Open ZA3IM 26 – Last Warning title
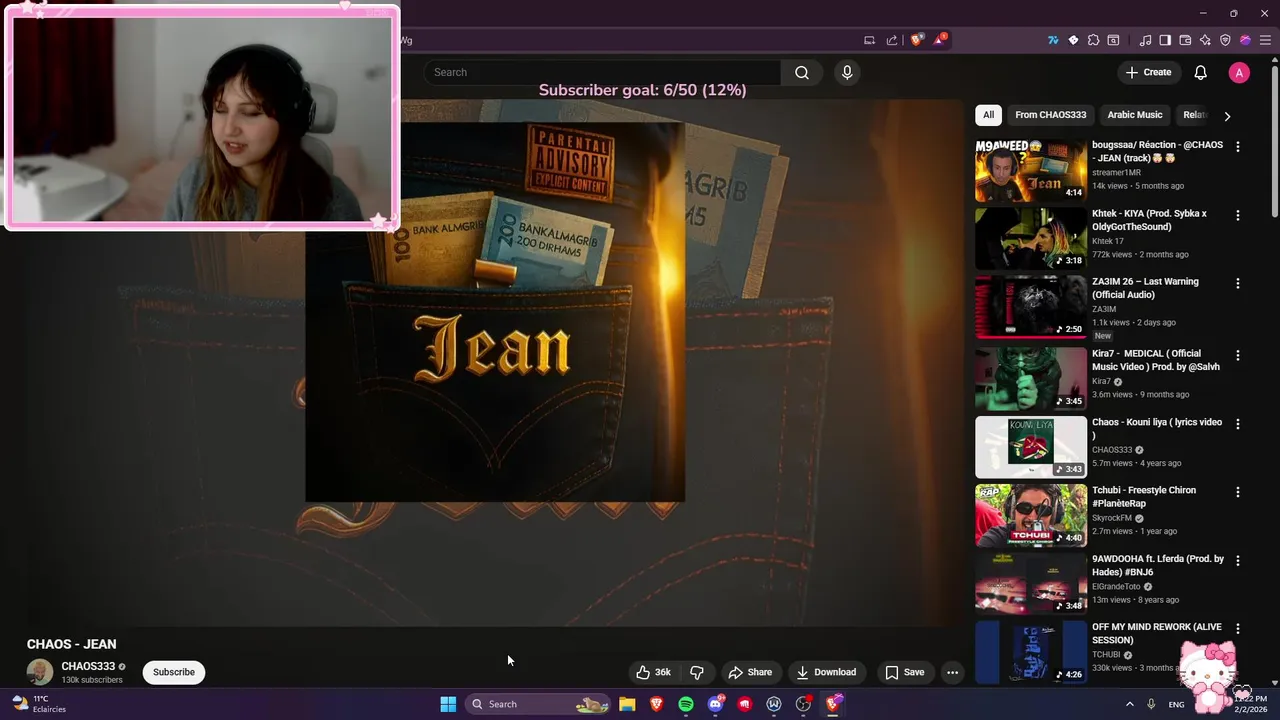The height and width of the screenshot is (720, 1280). point(1145,288)
